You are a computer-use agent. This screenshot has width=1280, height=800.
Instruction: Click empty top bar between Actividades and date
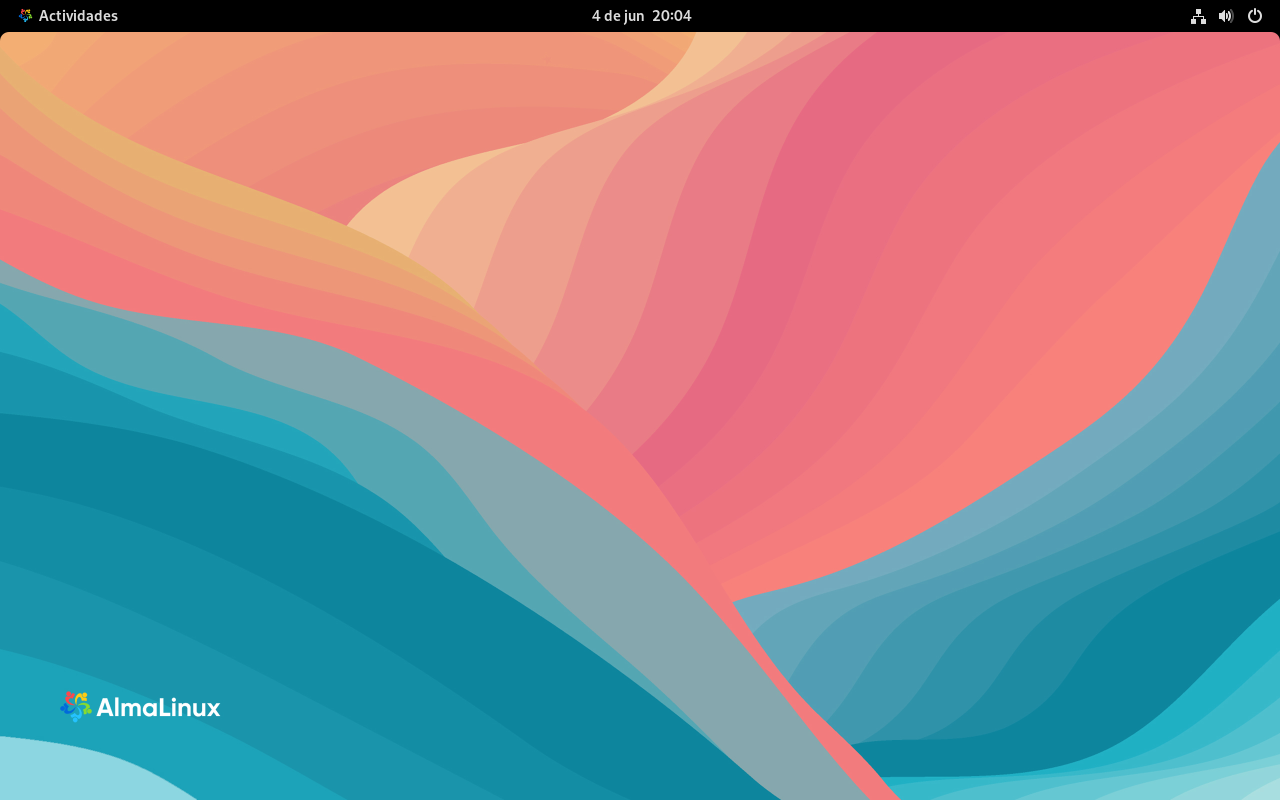[350, 16]
